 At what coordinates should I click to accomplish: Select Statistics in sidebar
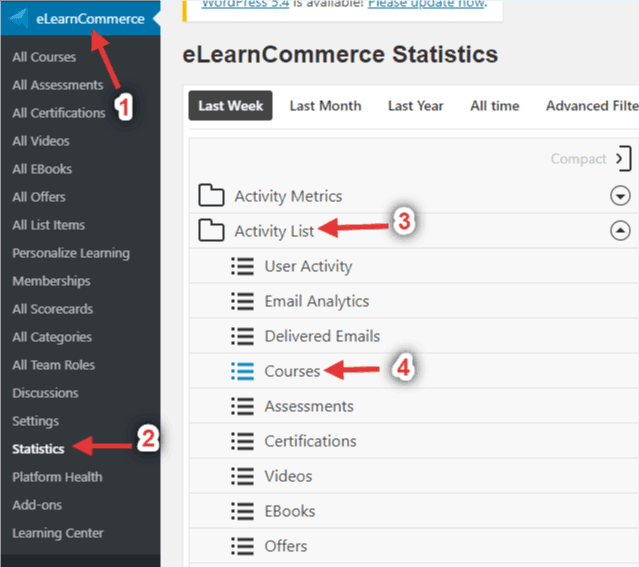[x=38, y=449]
